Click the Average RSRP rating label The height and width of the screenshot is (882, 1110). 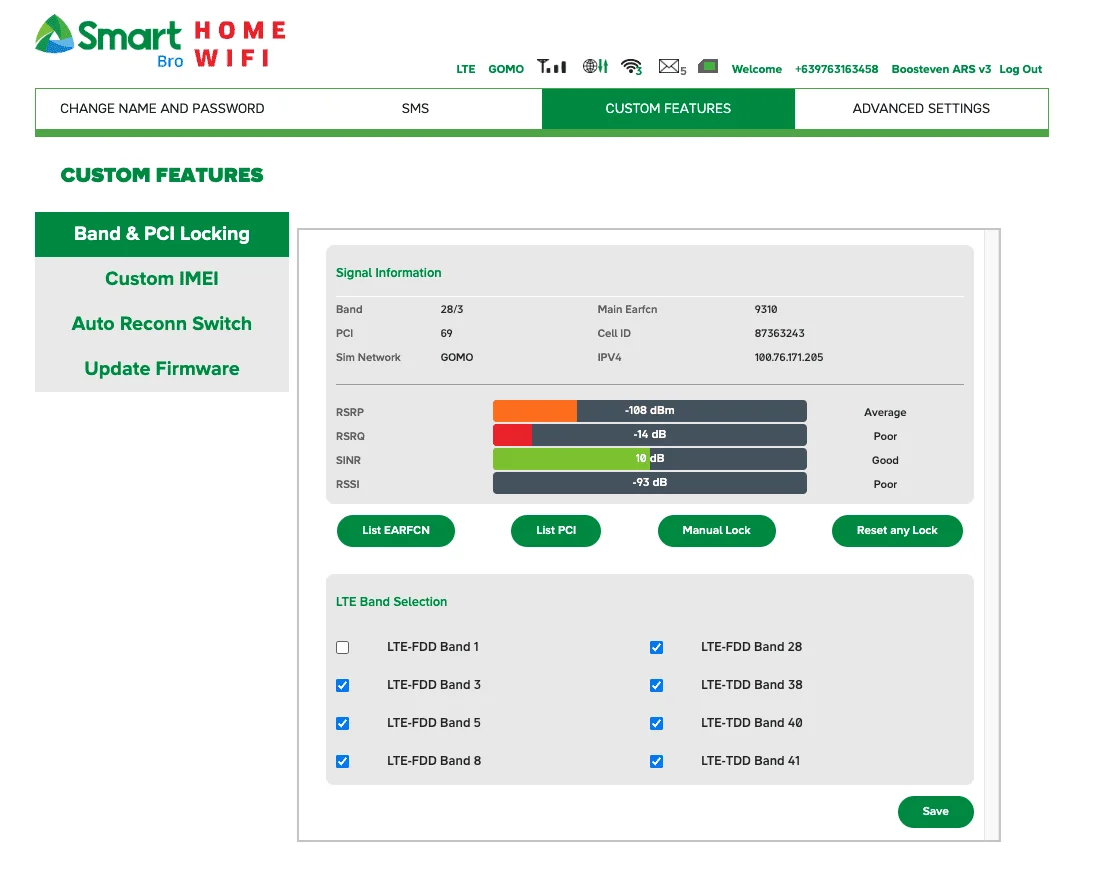pos(885,413)
